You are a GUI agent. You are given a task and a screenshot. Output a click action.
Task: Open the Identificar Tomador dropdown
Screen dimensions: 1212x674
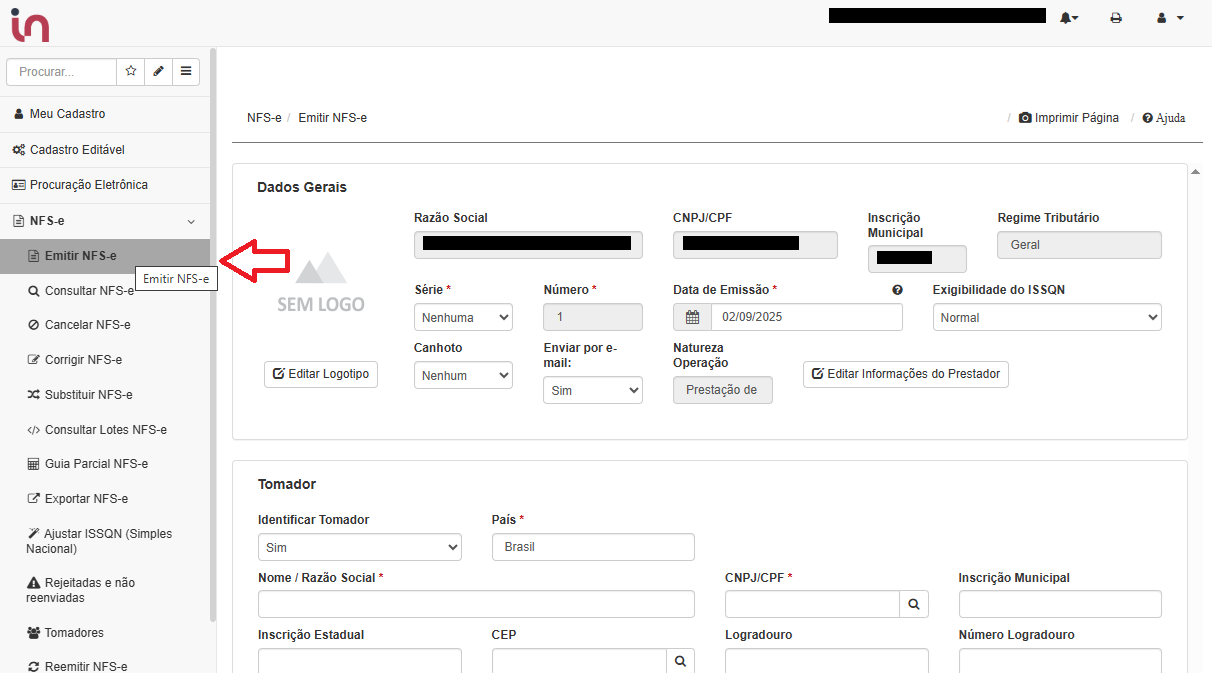click(x=359, y=548)
